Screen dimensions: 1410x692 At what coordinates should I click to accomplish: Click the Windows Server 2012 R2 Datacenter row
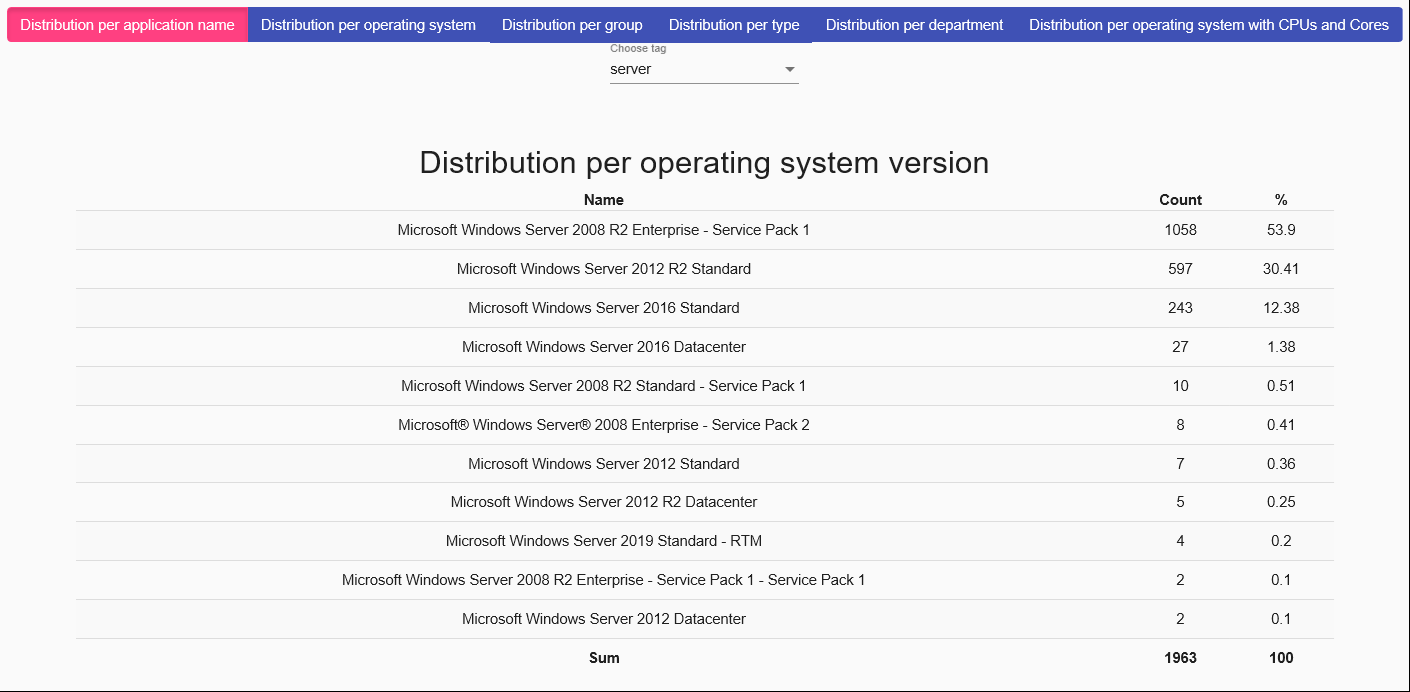603,502
